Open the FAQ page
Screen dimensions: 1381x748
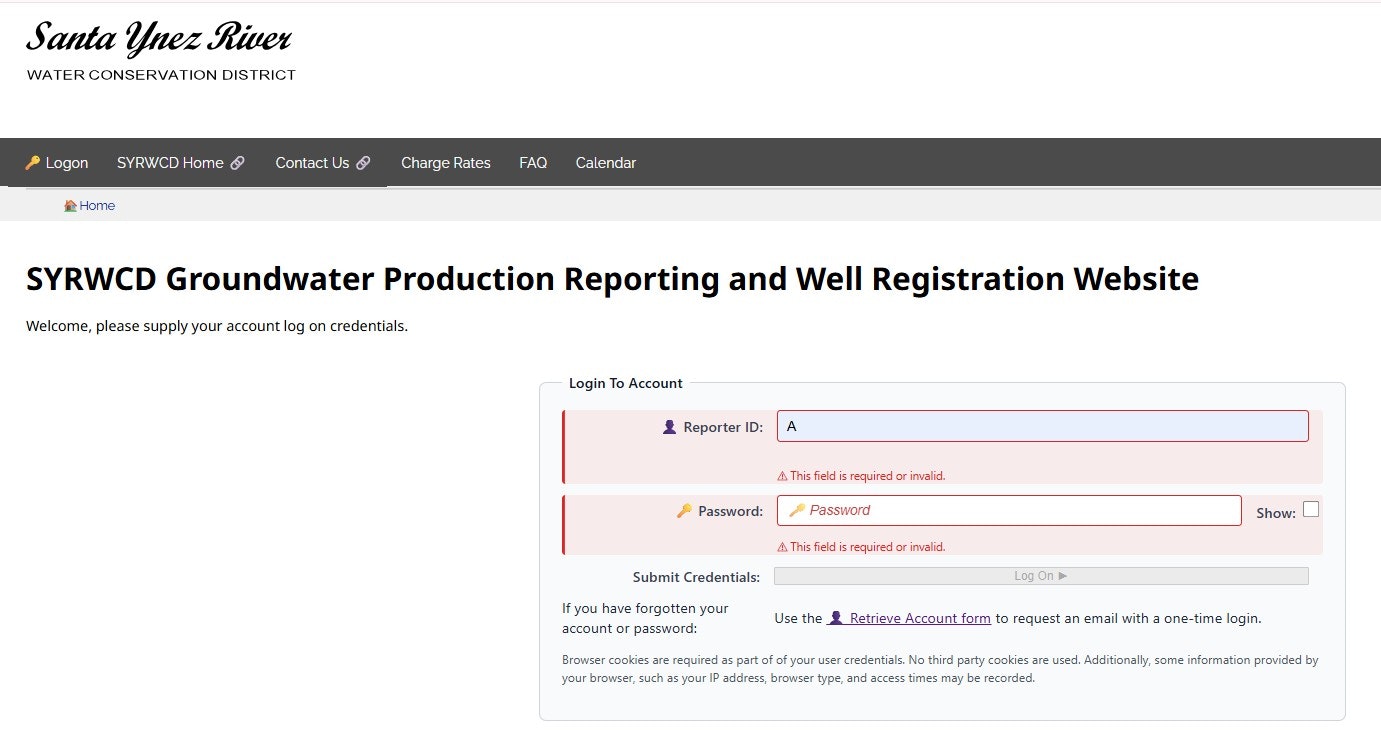point(533,163)
